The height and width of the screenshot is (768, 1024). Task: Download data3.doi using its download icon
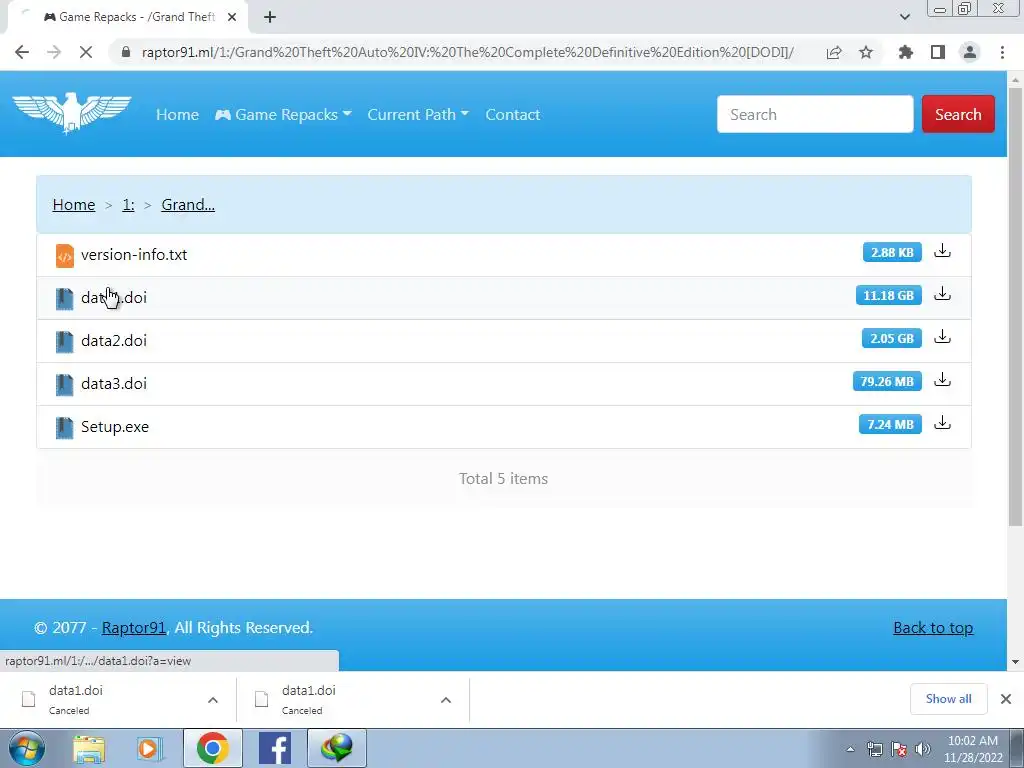click(x=942, y=380)
